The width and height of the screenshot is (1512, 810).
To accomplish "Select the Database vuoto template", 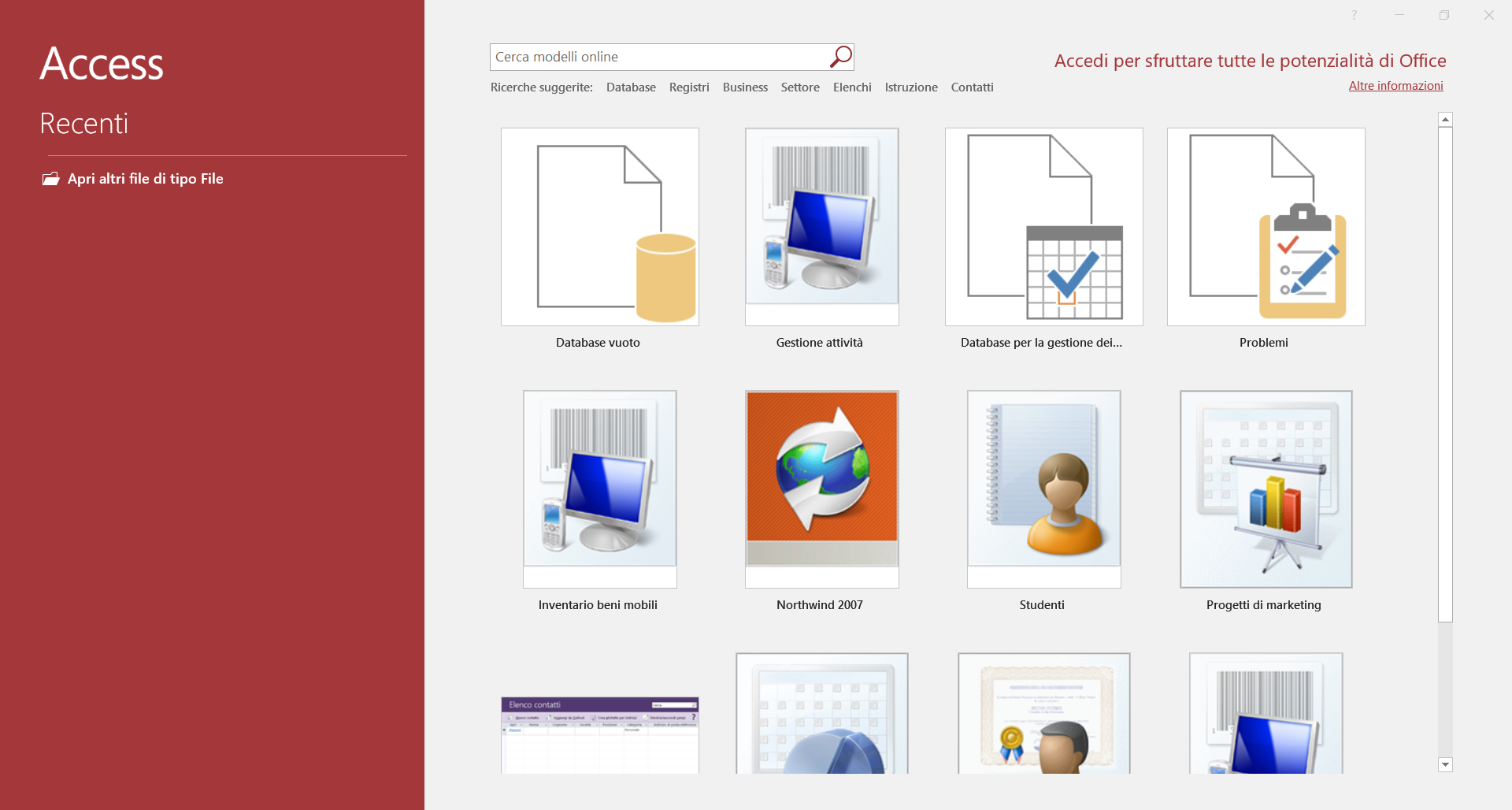I will click(x=599, y=227).
